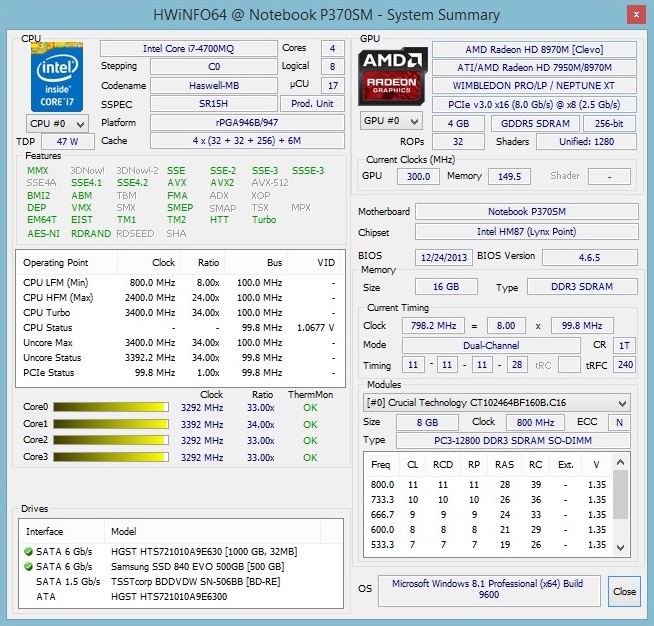This screenshot has height=626, width=654.
Task: Click the GPU clock 300.0 field
Action: click(x=418, y=176)
